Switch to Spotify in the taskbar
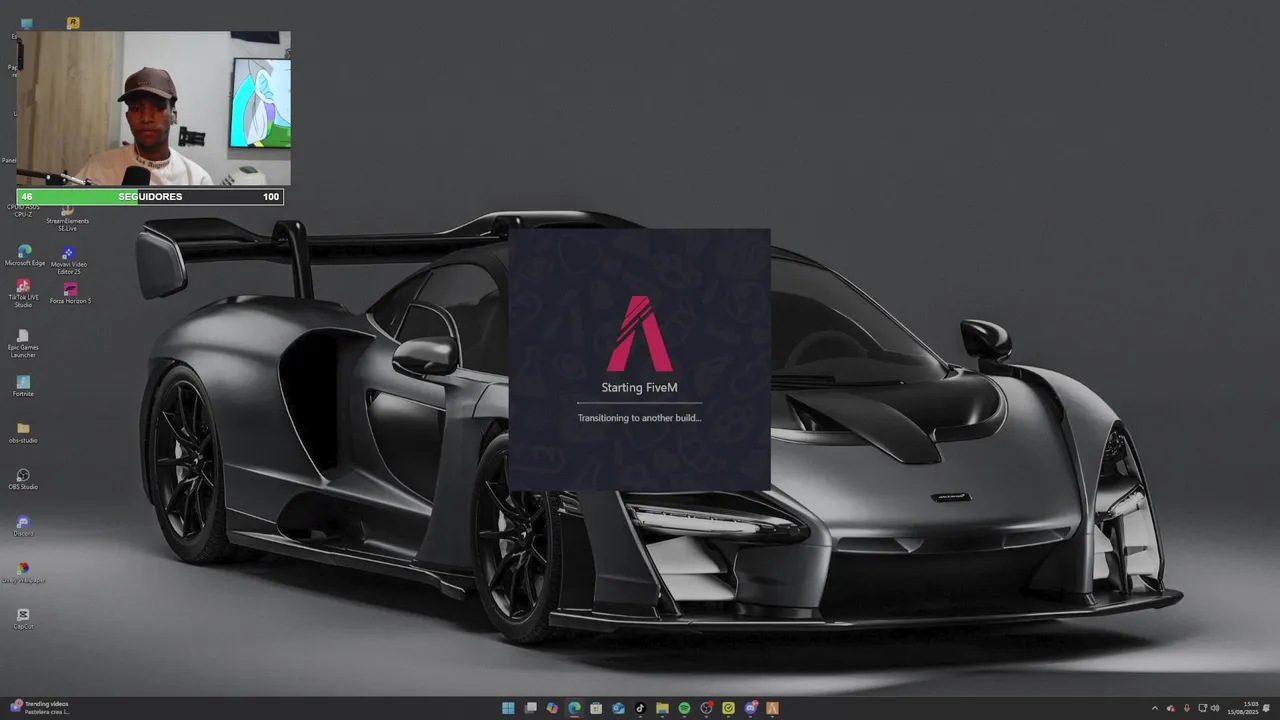Image resolution: width=1280 pixels, height=720 pixels. [684, 708]
